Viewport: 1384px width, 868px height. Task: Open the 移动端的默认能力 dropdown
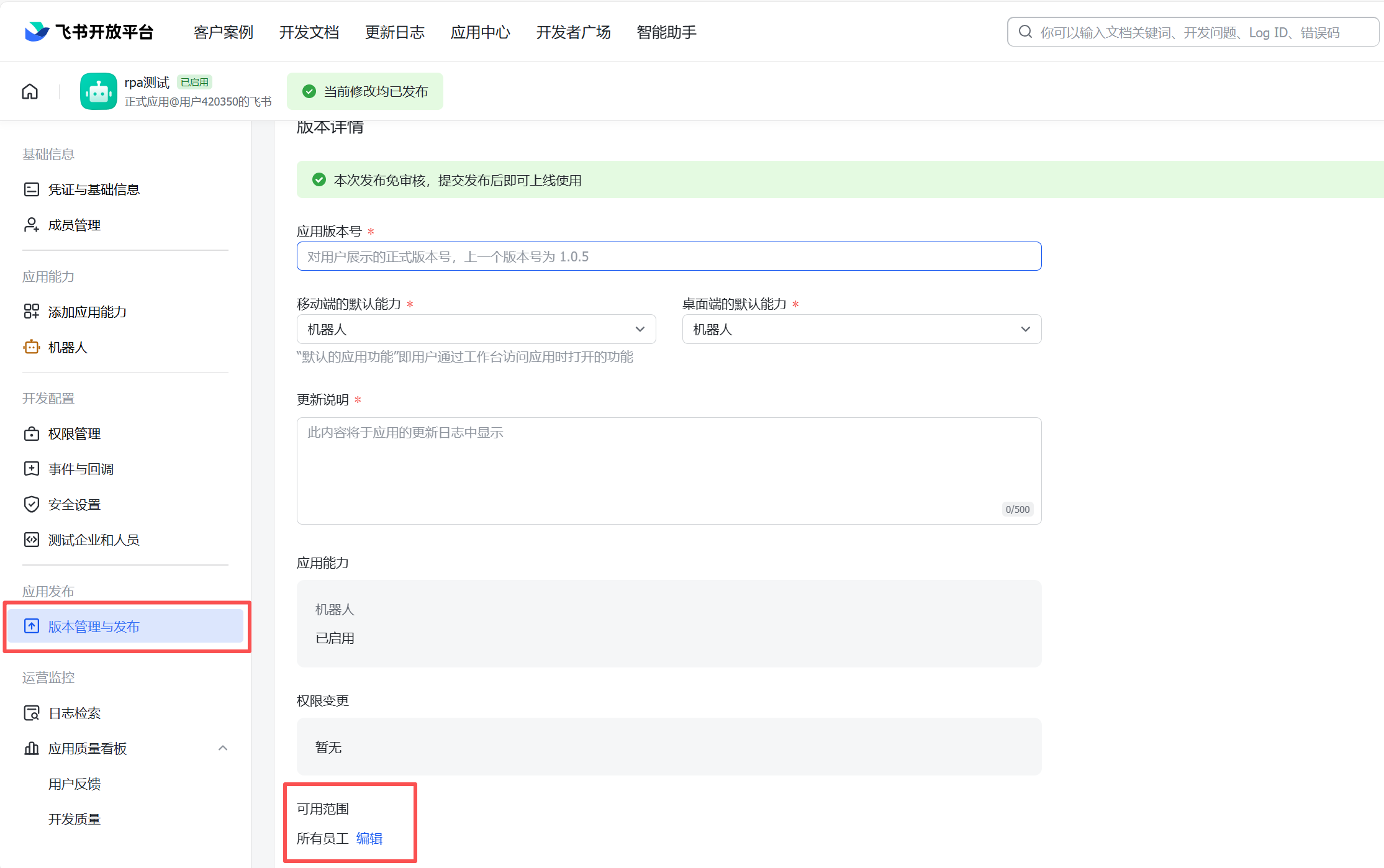click(476, 329)
